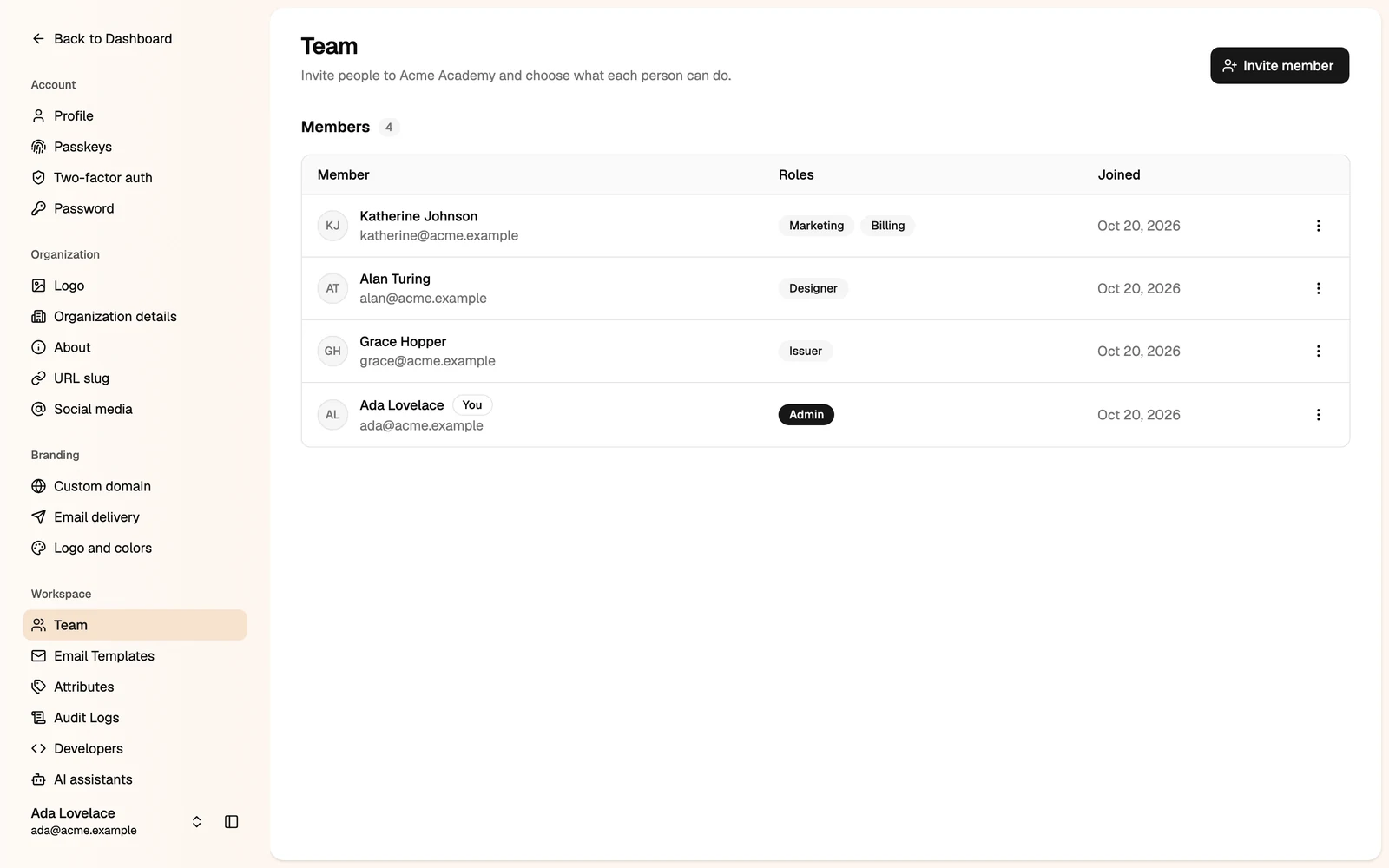Click the Joined column header
The height and width of the screenshot is (868, 1389).
(x=1119, y=174)
